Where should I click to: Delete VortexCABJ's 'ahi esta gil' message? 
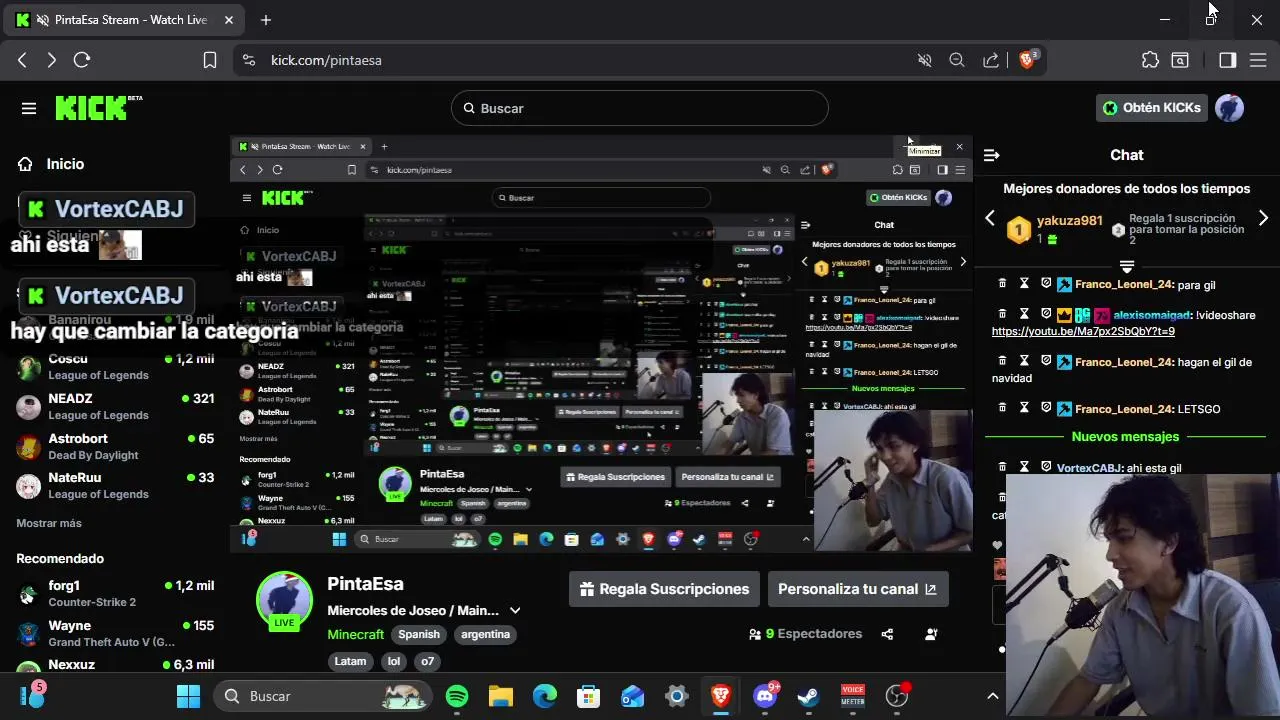pyautogui.click(x=1002, y=467)
